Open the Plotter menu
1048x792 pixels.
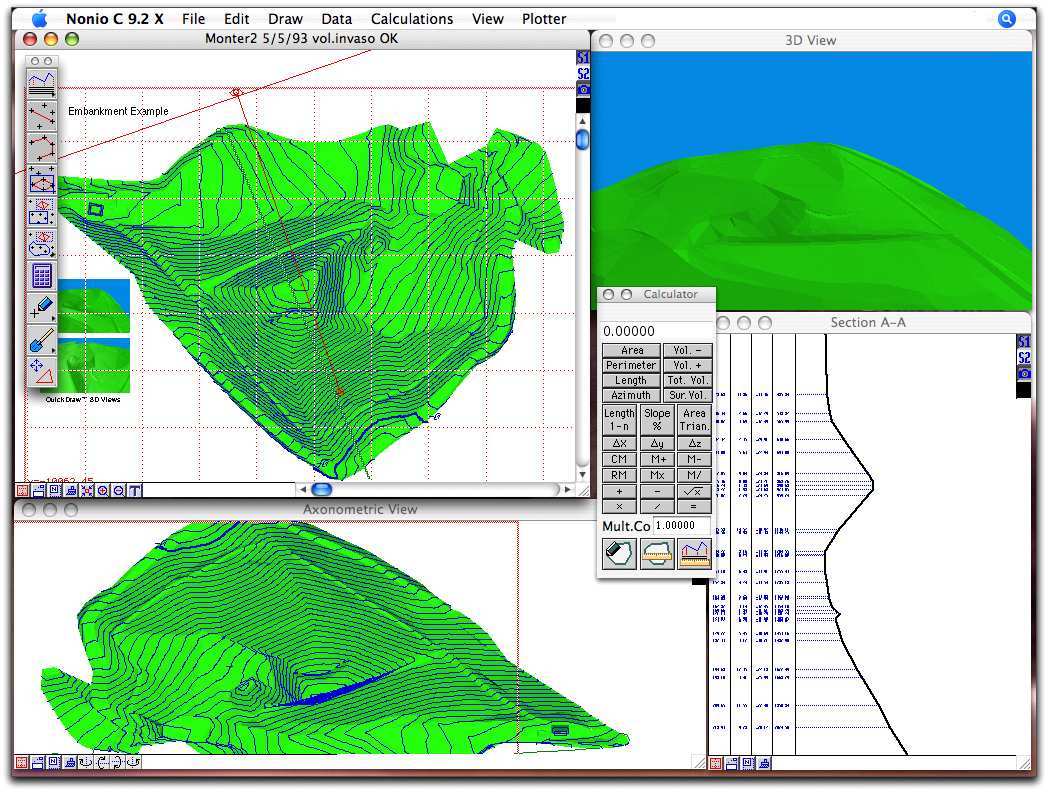[x=544, y=19]
